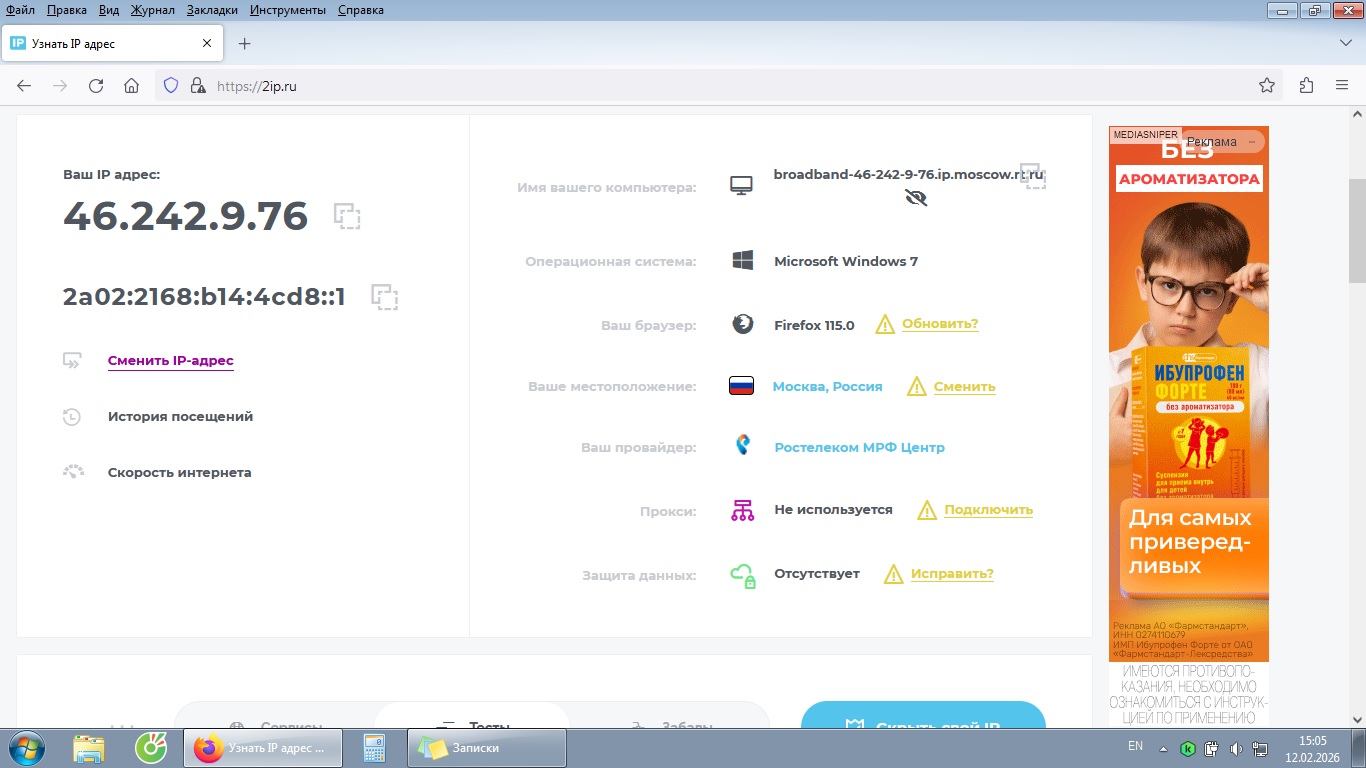The image size is (1366, 768).
Task: Click the warning triangle next to Подключить
Action: (927, 510)
